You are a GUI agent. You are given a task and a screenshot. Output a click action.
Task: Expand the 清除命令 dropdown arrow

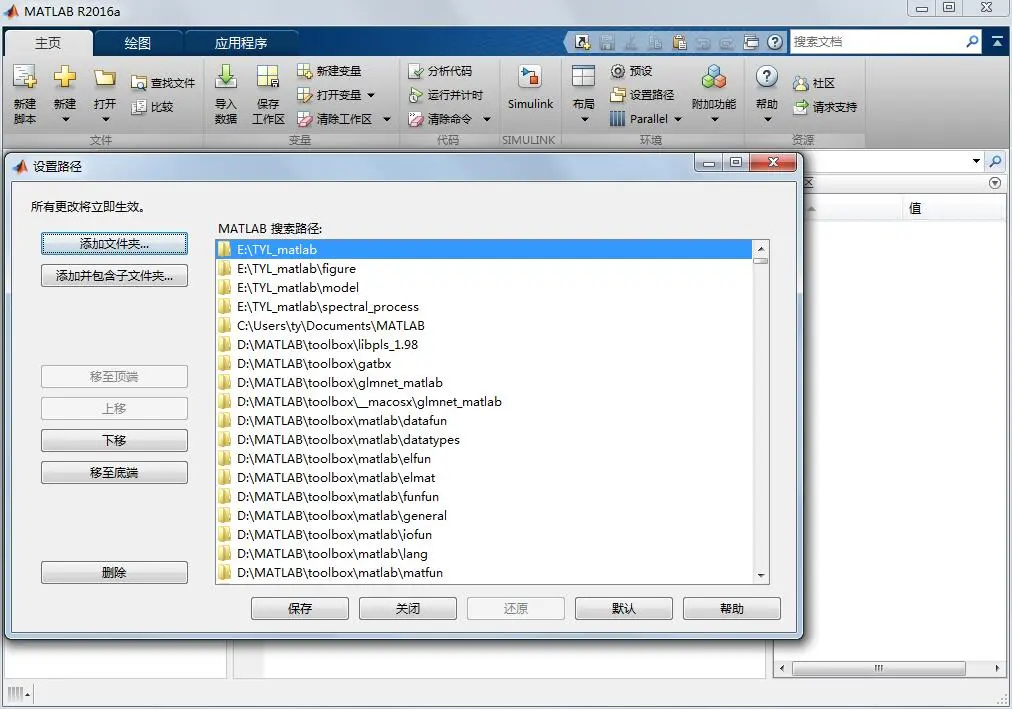(x=487, y=119)
